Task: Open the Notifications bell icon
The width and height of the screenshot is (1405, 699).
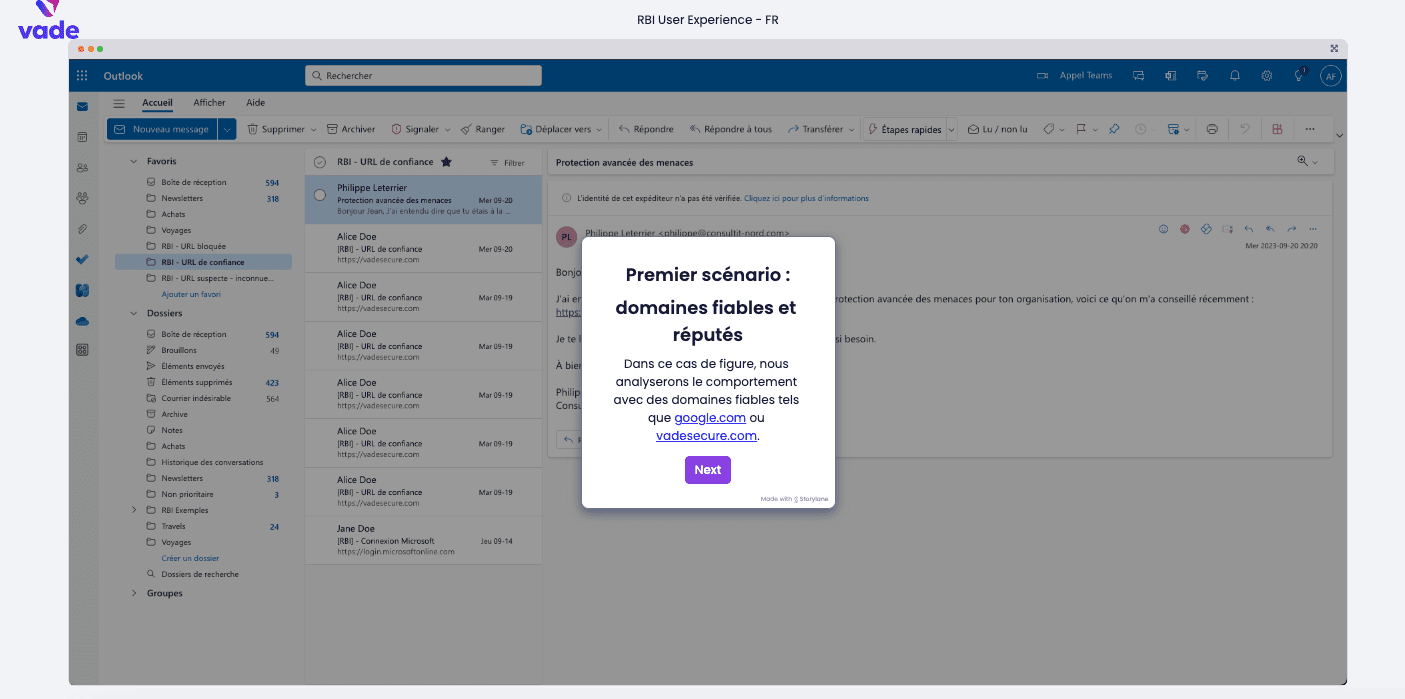Action: click(x=1235, y=76)
